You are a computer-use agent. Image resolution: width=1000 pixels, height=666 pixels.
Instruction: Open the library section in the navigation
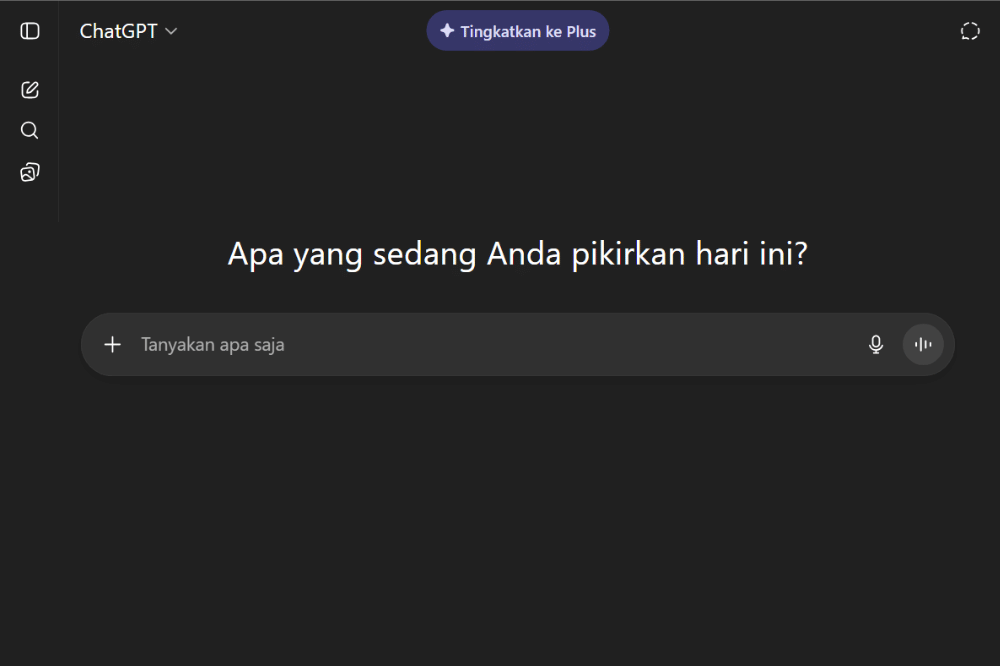[x=29, y=171]
